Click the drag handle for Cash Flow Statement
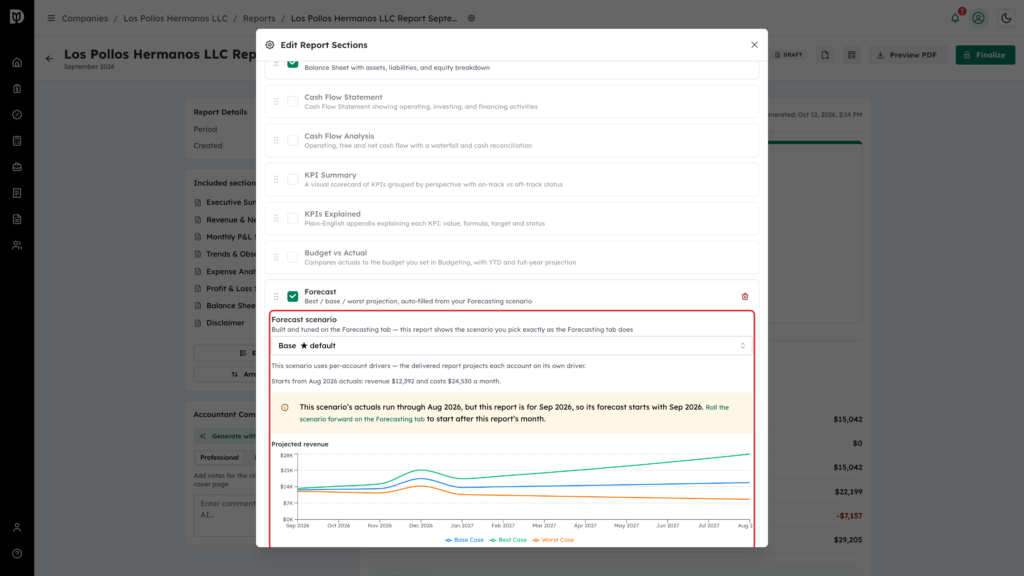Image resolution: width=1024 pixels, height=576 pixels. coord(276,102)
